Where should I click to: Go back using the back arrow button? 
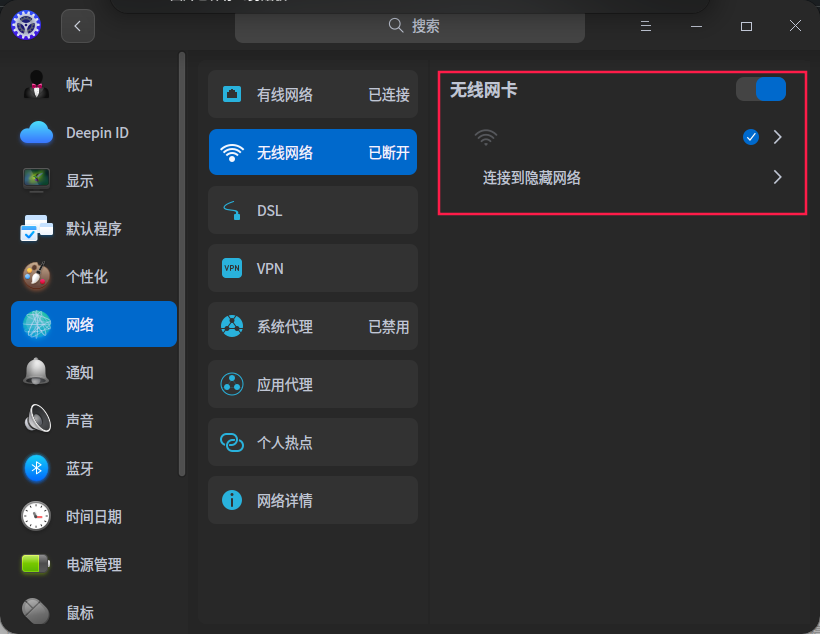click(x=78, y=26)
